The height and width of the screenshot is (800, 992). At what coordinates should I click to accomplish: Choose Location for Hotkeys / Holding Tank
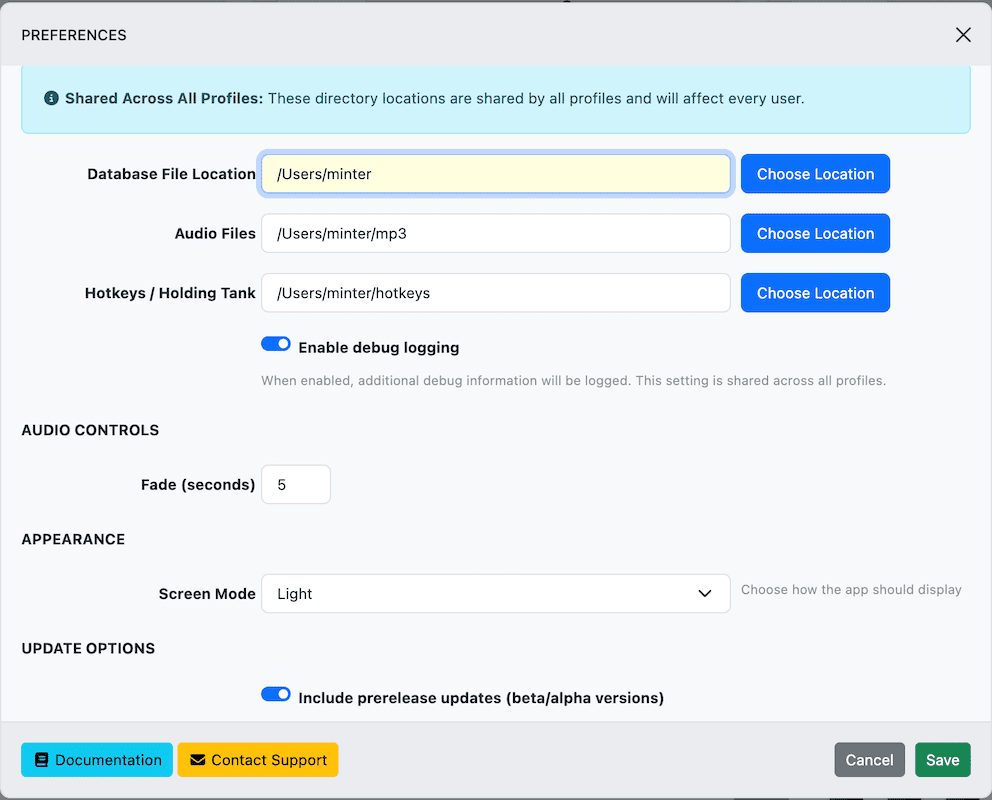point(815,293)
